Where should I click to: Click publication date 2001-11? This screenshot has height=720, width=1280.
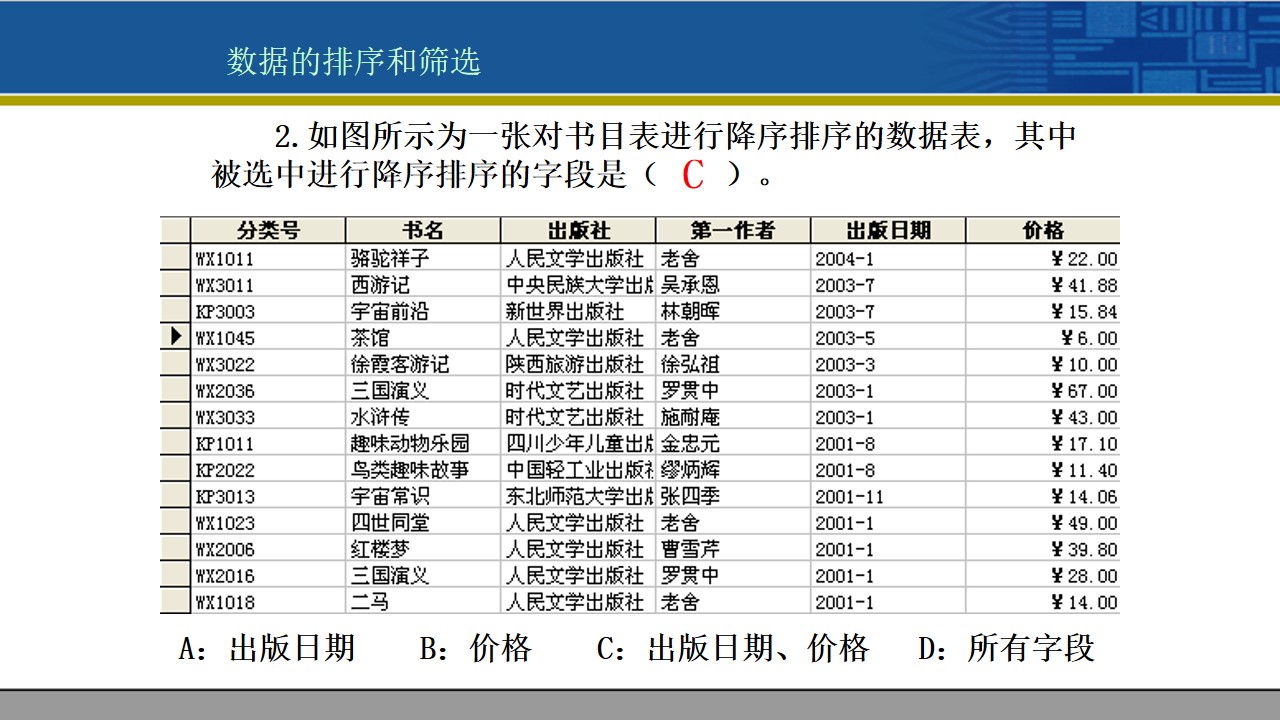tap(850, 496)
